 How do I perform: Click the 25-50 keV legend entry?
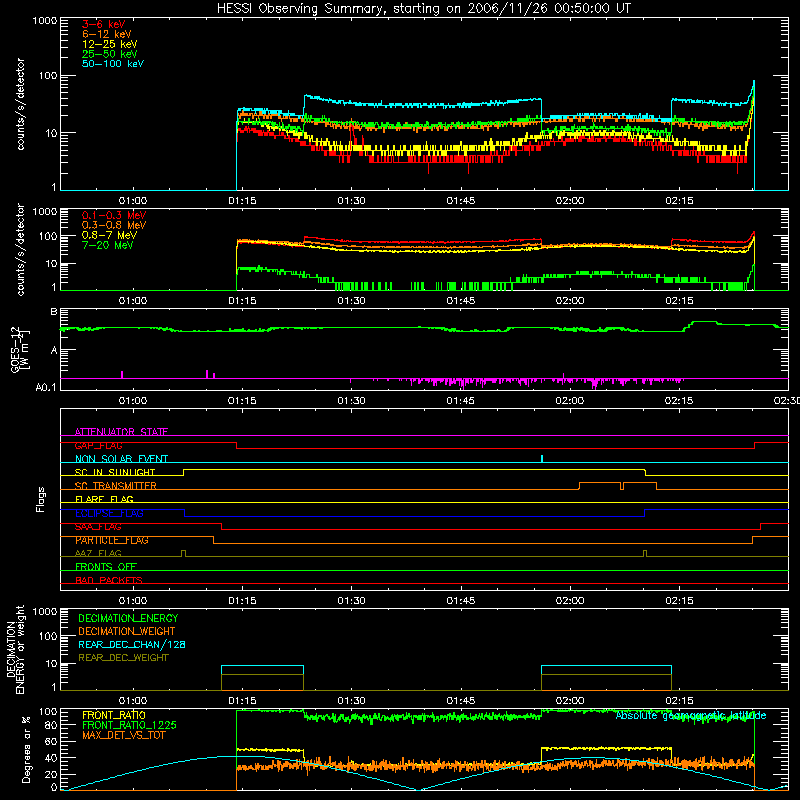(109, 54)
